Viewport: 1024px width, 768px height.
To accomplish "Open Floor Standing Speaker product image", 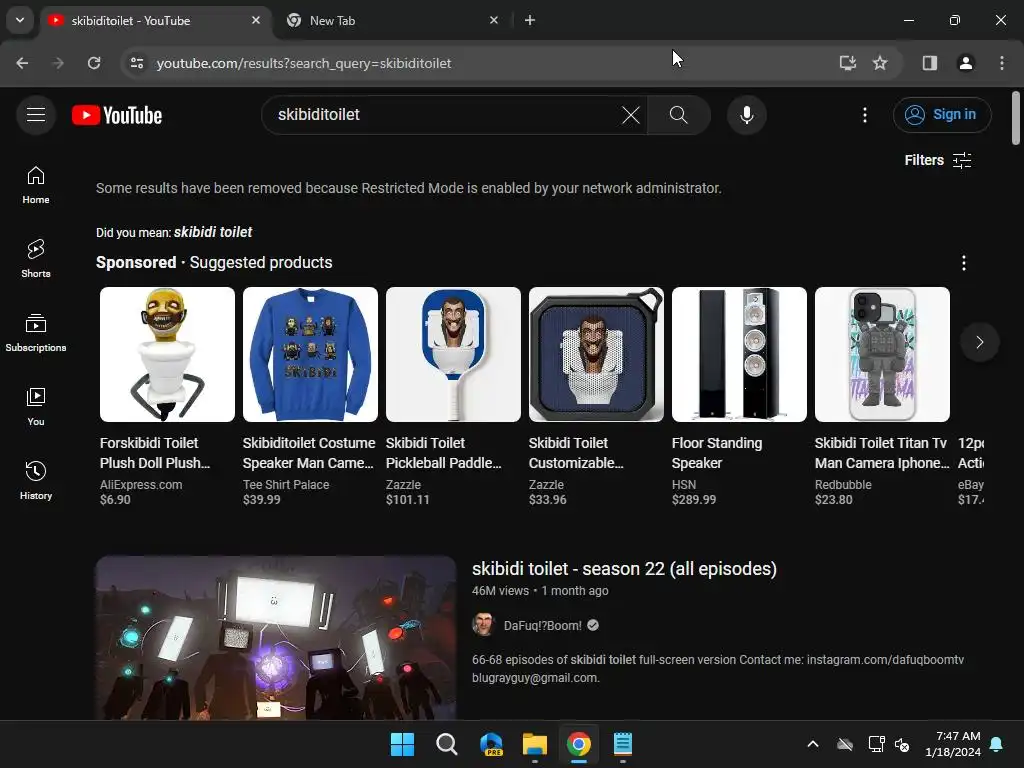I will pos(739,355).
